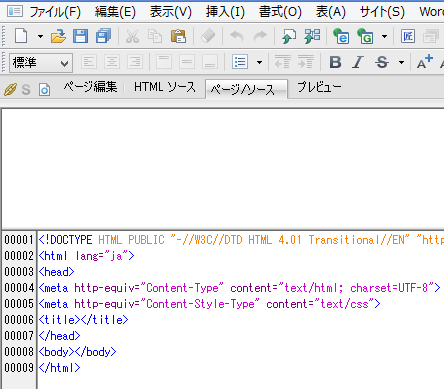Set vertical alignment to top

[164, 62]
